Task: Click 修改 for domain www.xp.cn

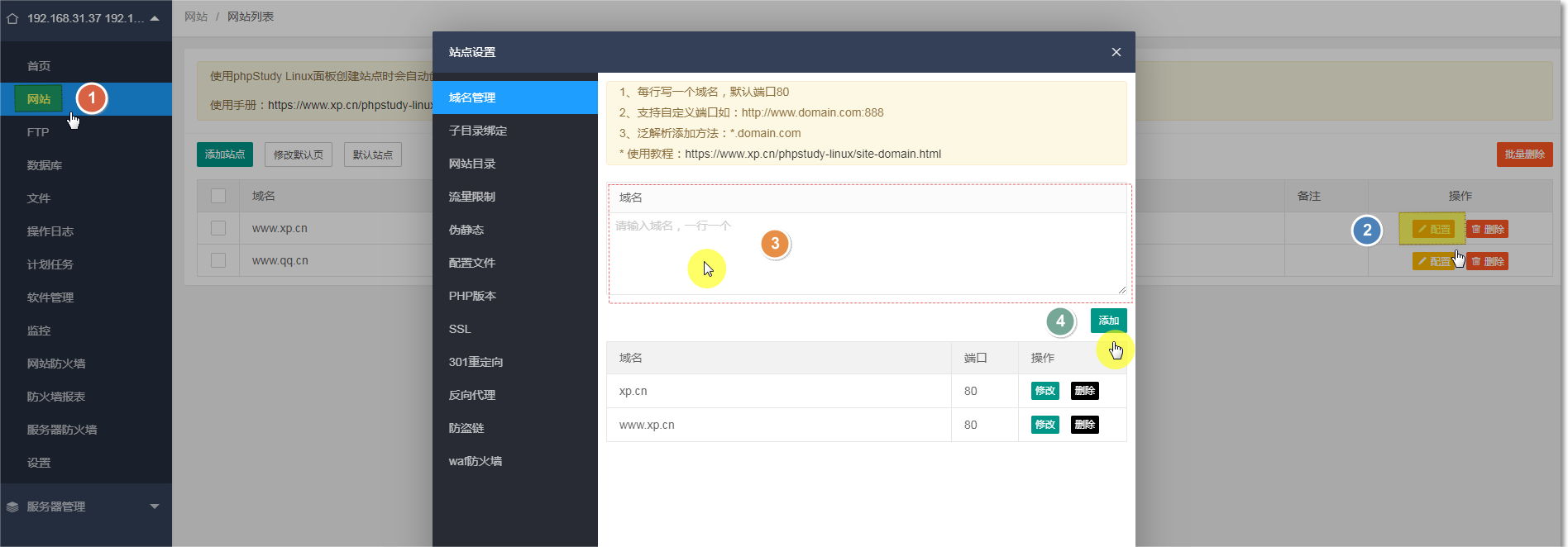Action: [x=1045, y=425]
